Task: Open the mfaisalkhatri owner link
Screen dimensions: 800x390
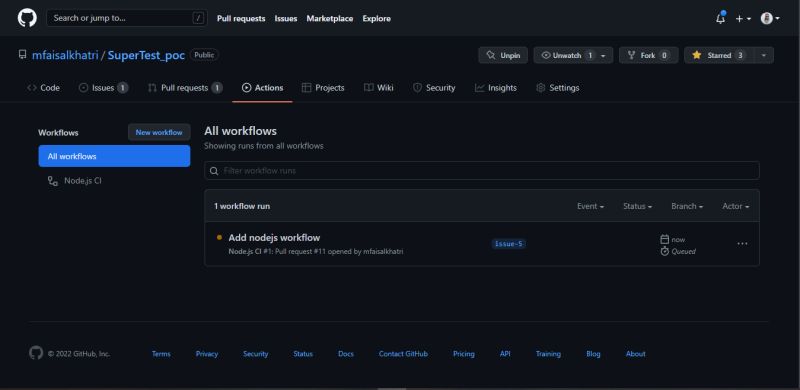Action: [x=65, y=55]
